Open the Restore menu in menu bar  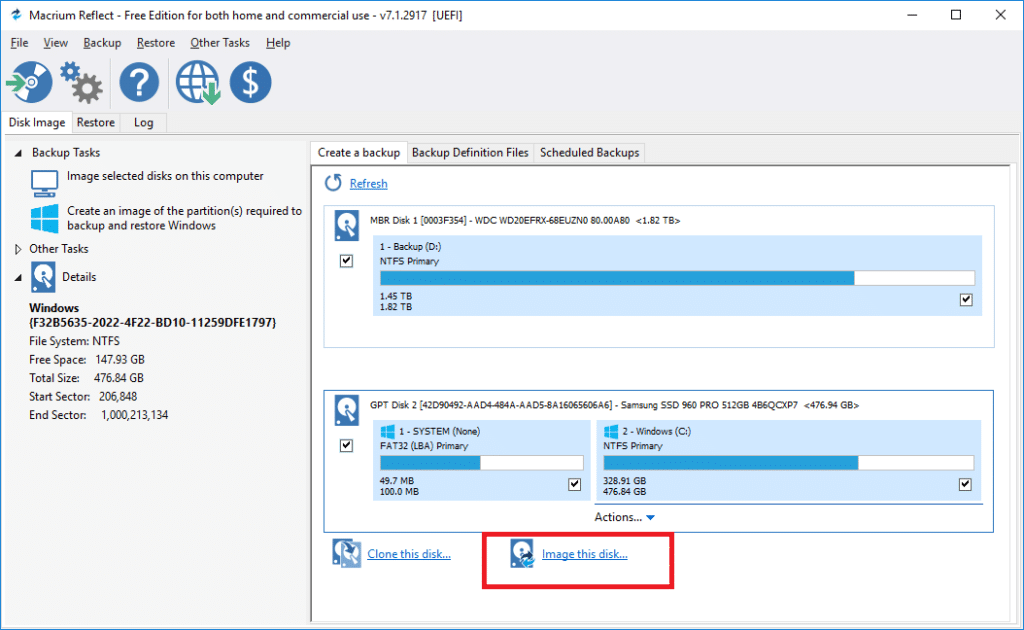click(x=156, y=43)
